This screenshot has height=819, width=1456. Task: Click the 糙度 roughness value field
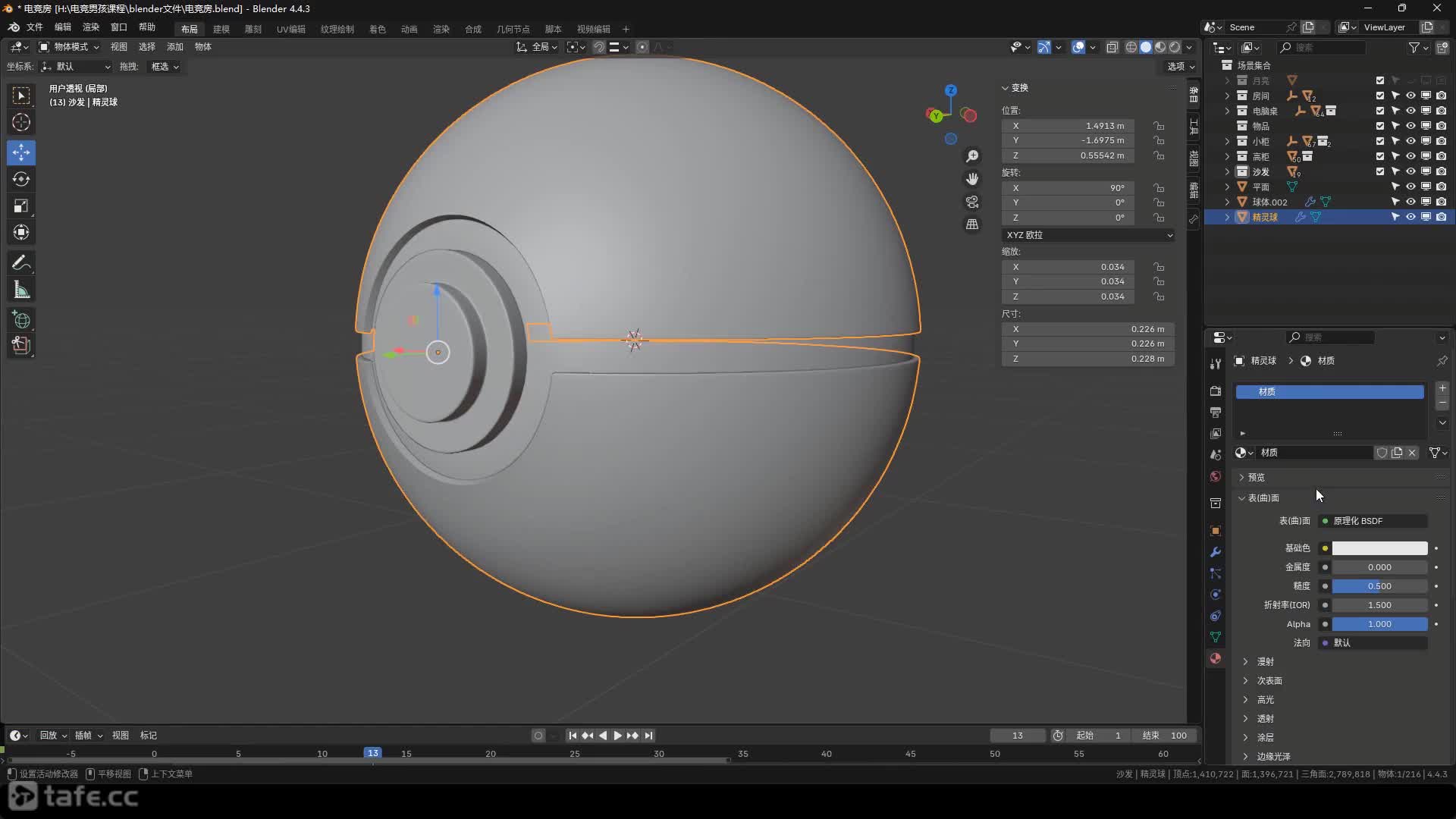[x=1379, y=586]
